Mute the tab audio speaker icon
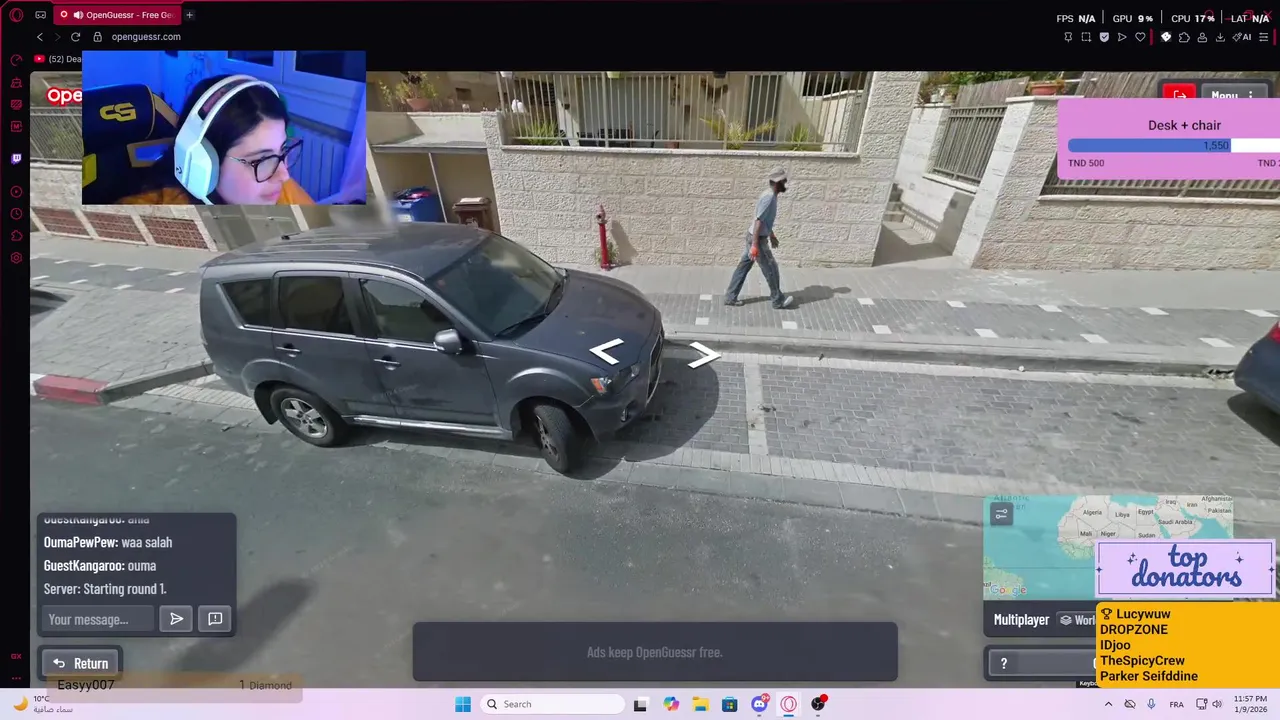 click(x=78, y=15)
